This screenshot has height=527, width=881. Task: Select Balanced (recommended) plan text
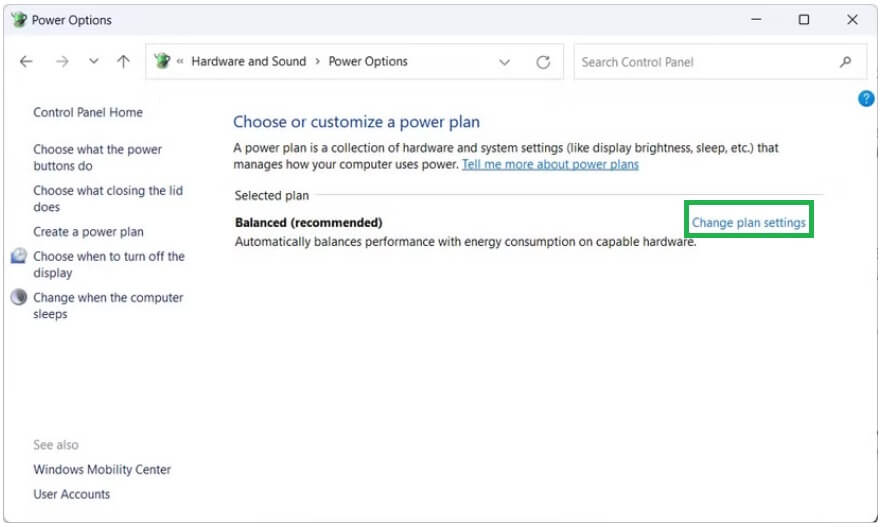point(308,222)
